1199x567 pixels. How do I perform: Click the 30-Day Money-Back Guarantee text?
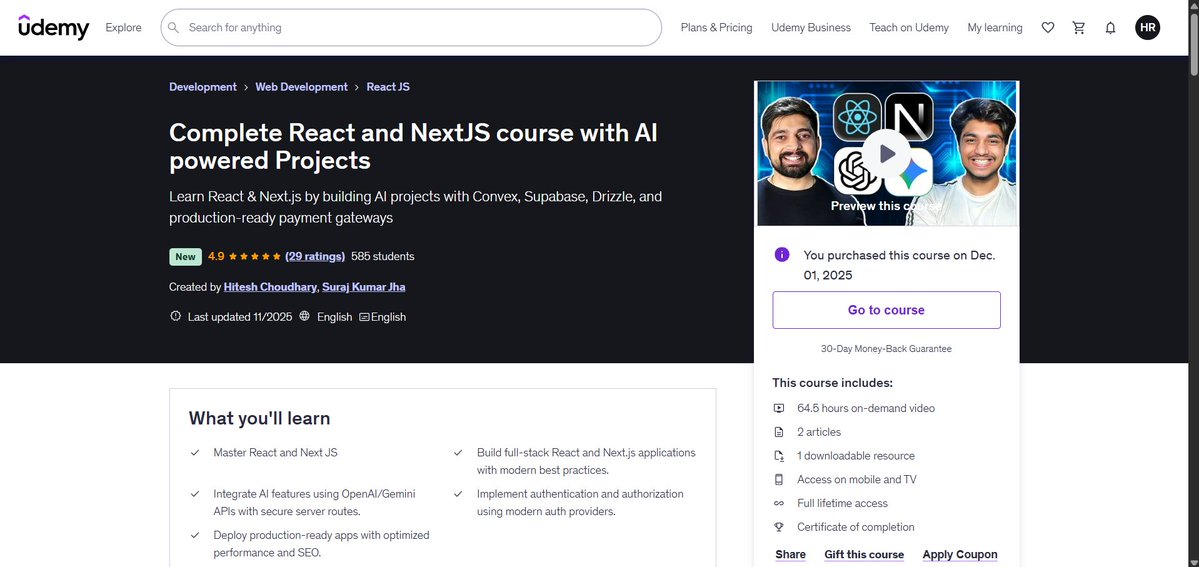pos(886,349)
